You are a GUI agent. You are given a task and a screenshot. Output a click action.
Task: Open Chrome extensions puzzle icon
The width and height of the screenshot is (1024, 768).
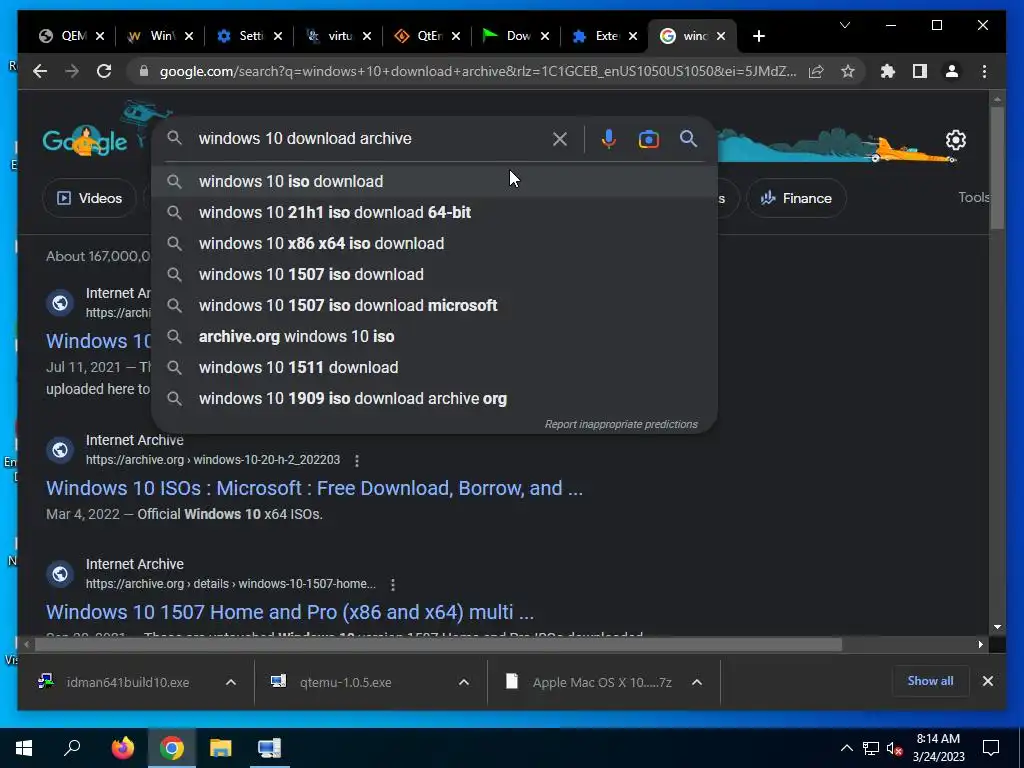888,71
